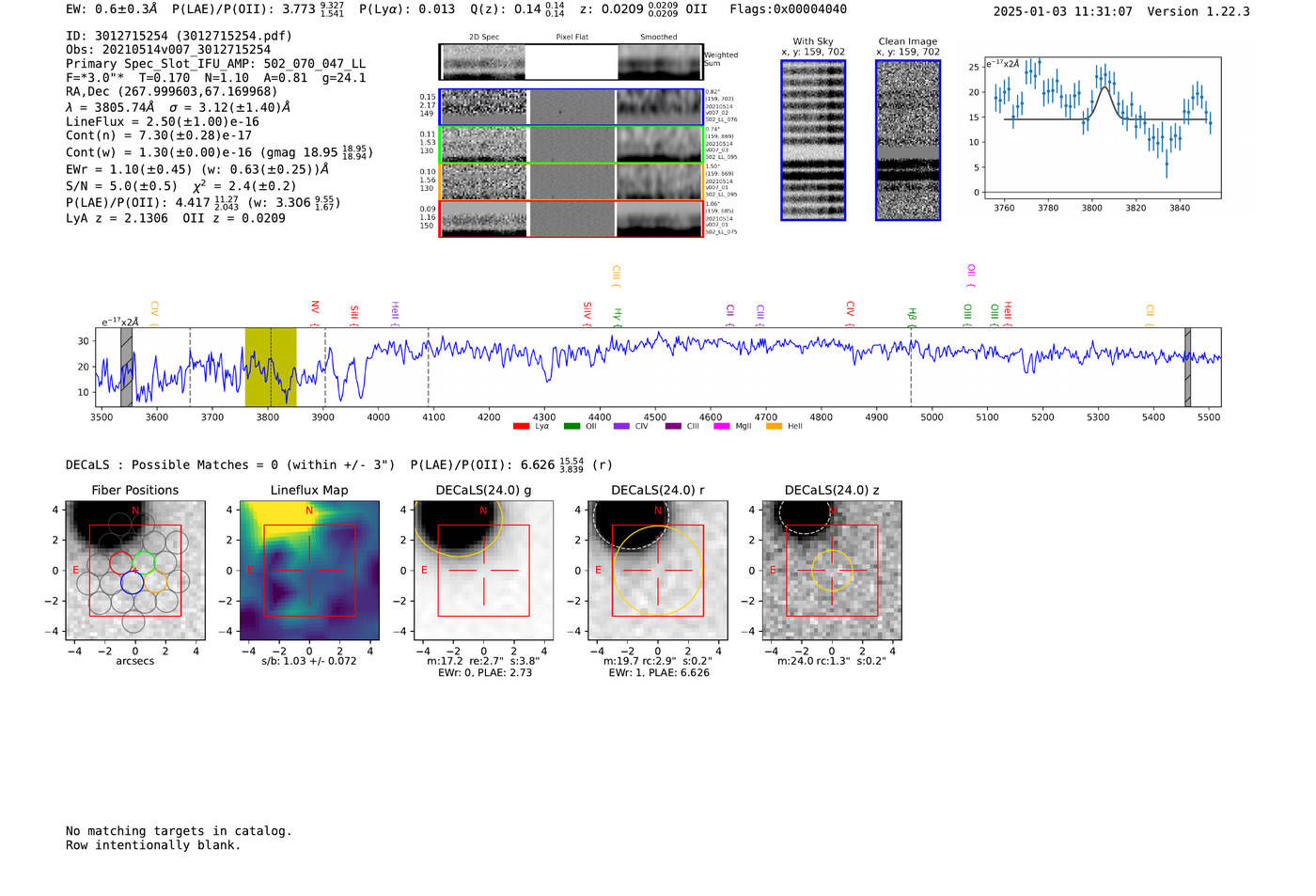Click the SiIV line marker label
Screen dimensions: 1316x896
(x=587, y=313)
